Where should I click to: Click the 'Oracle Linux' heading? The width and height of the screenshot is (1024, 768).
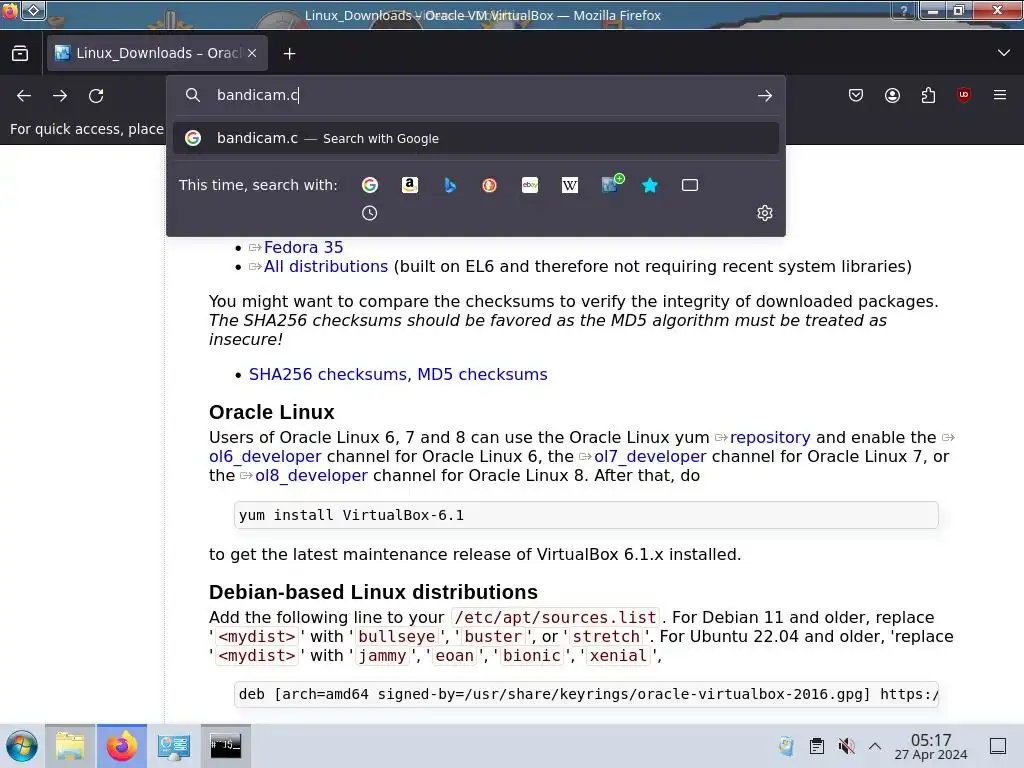click(272, 412)
